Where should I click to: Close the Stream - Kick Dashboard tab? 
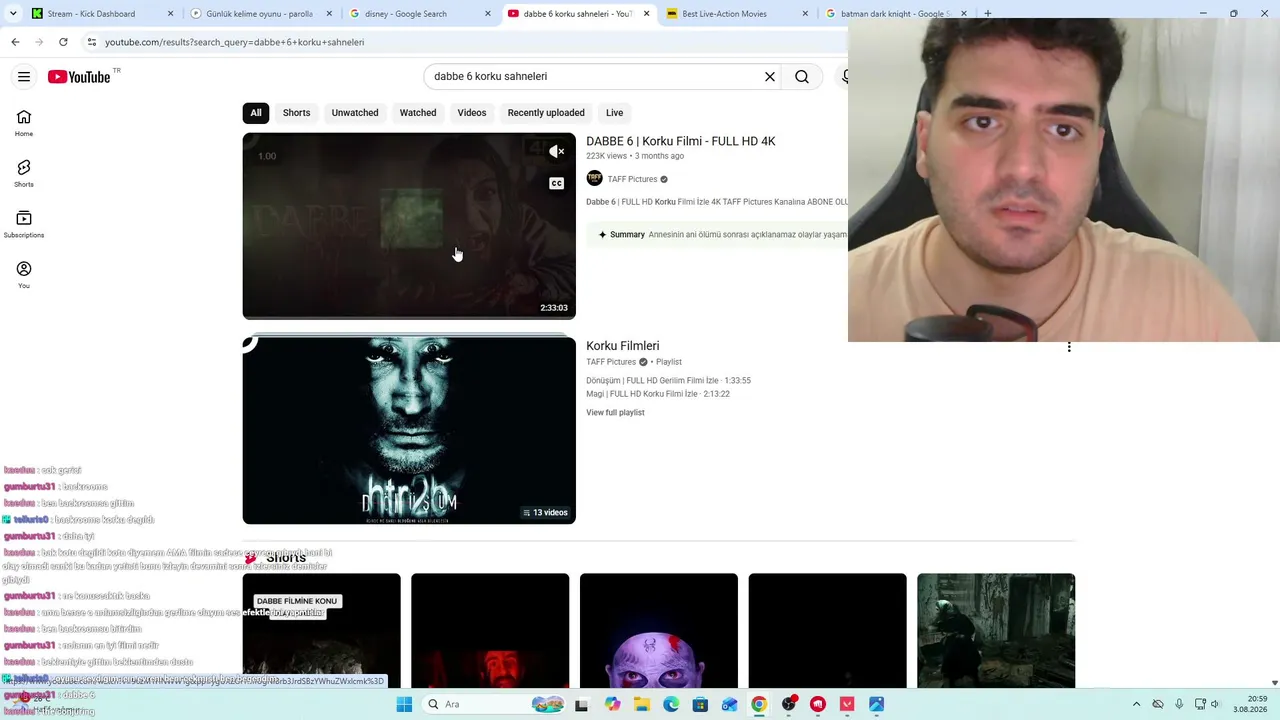click(170, 14)
